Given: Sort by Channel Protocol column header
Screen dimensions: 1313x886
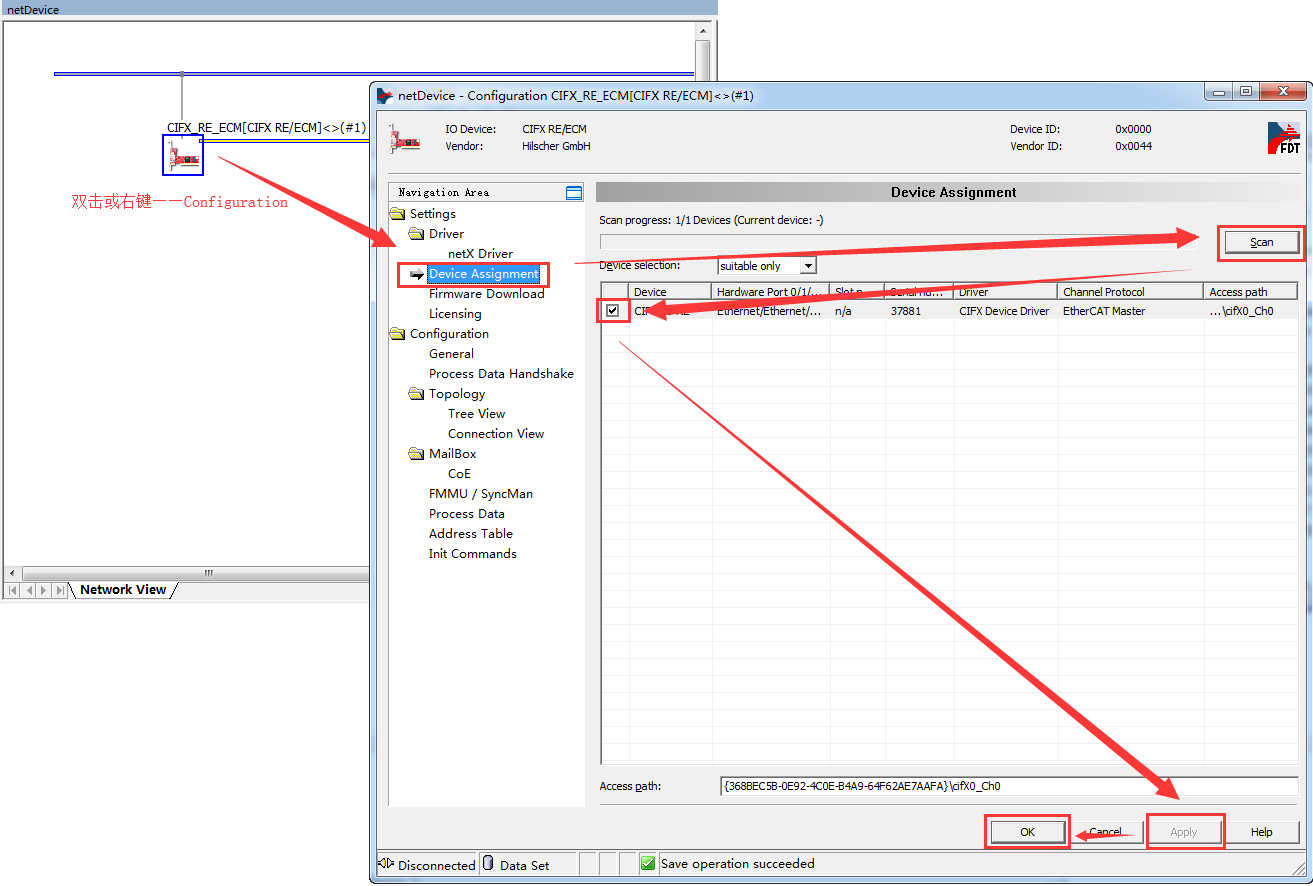Looking at the screenshot, I should point(1130,292).
